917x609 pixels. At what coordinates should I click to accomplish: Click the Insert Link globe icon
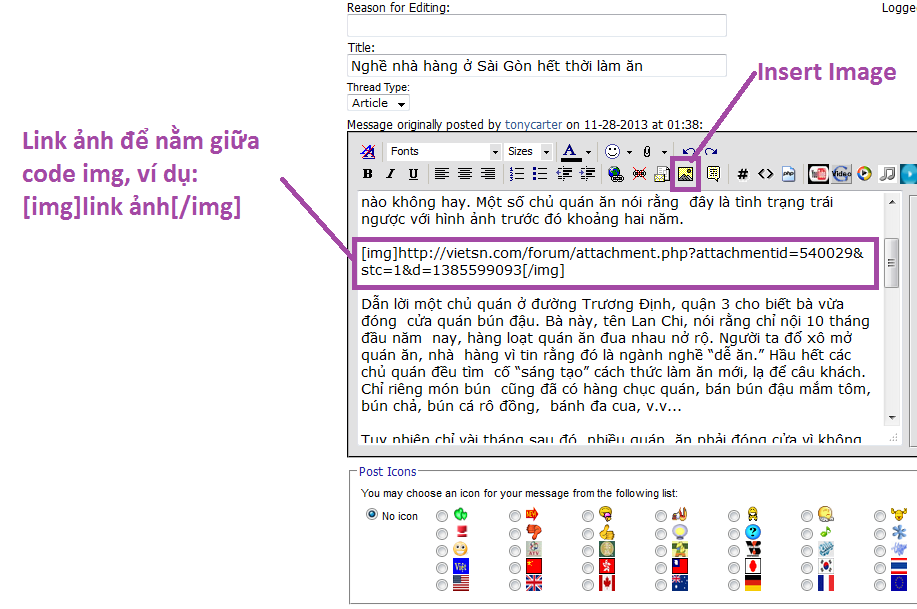[616, 174]
